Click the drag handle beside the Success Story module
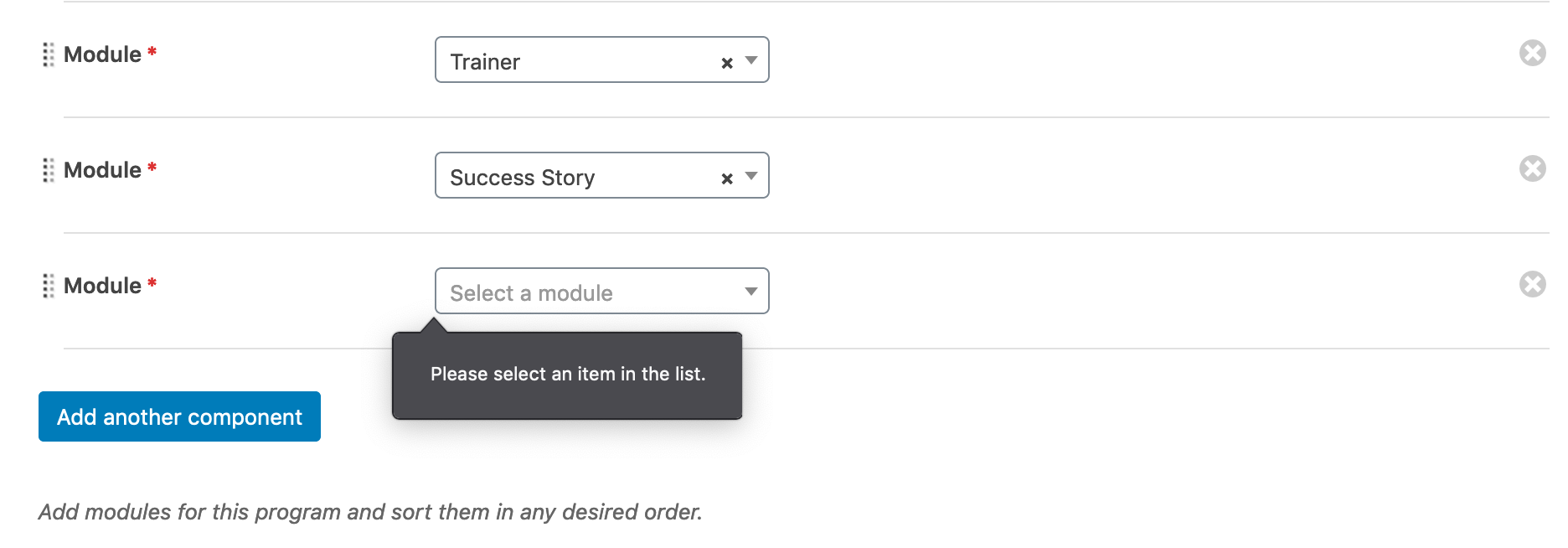Image resolution: width=1568 pixels, height=548 pixels. (x=48, y=170)
